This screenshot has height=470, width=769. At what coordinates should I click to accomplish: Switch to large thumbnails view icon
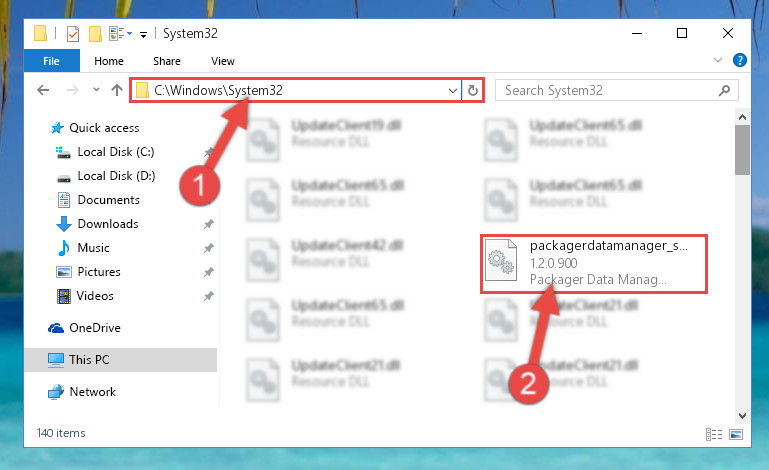[x=736, y=434]
